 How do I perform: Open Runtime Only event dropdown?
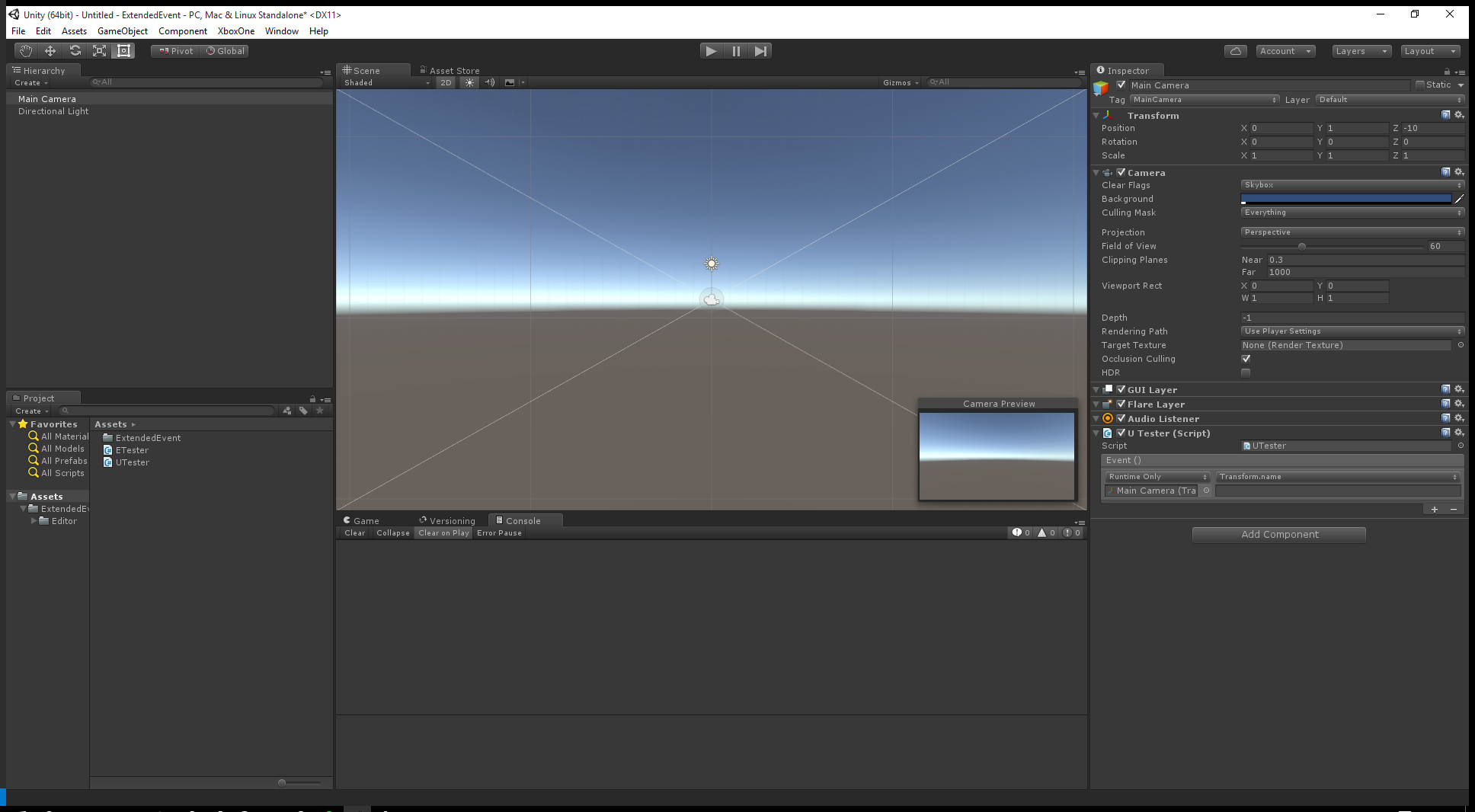point(1157,477)
